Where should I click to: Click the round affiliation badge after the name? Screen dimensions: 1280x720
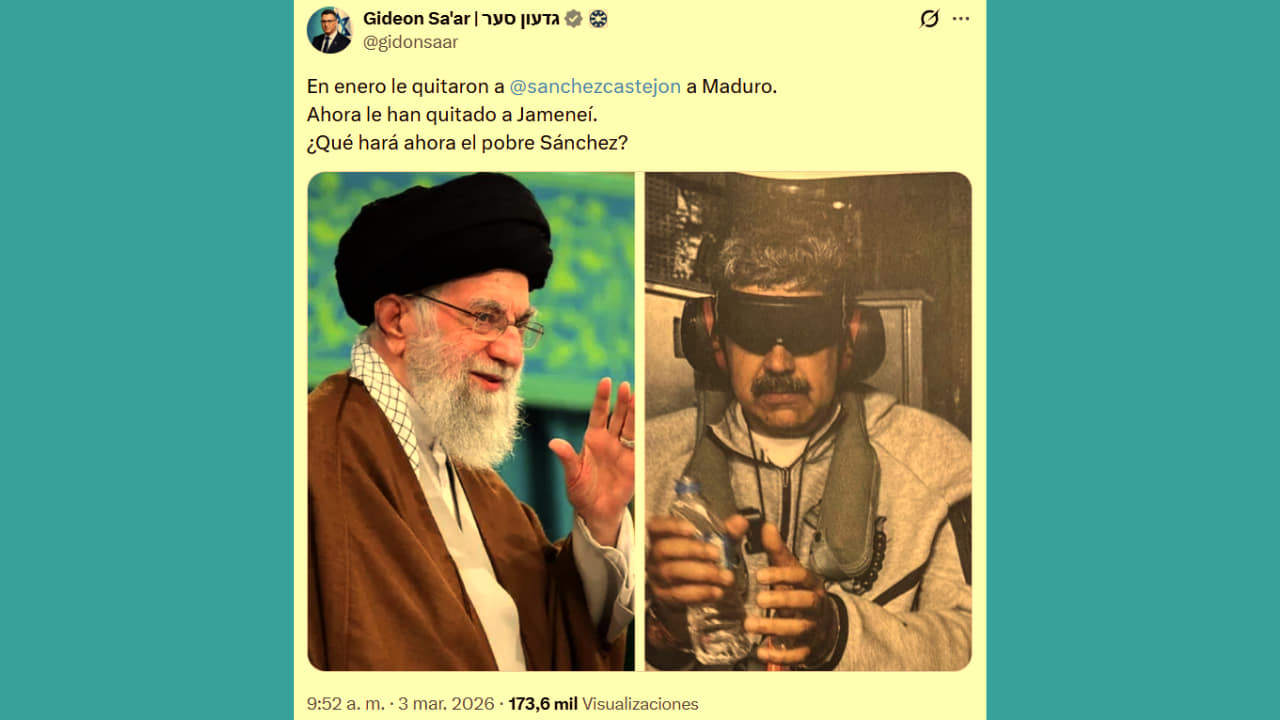(598, 18)
